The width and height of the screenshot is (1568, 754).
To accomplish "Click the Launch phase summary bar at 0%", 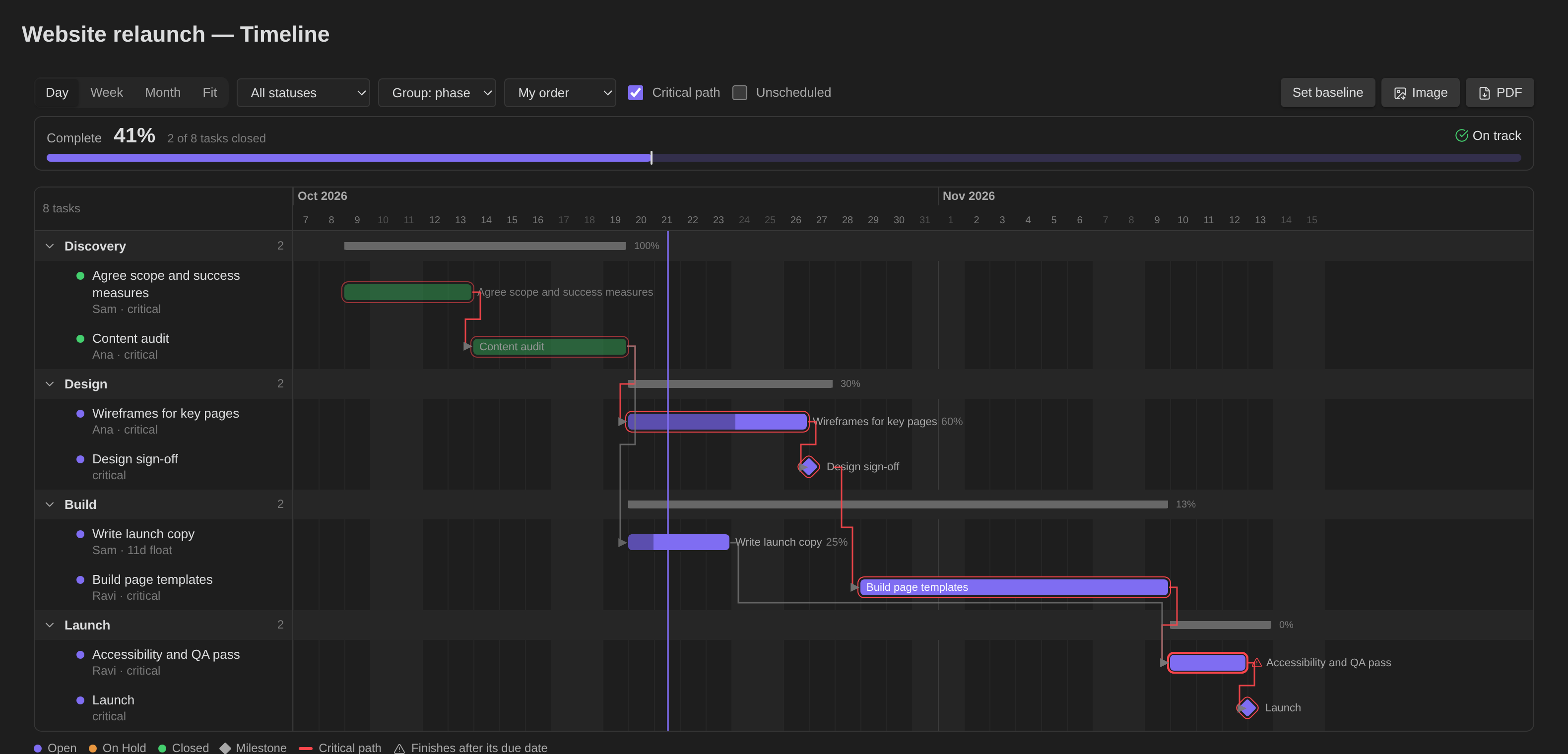I will pos(1221,625).
